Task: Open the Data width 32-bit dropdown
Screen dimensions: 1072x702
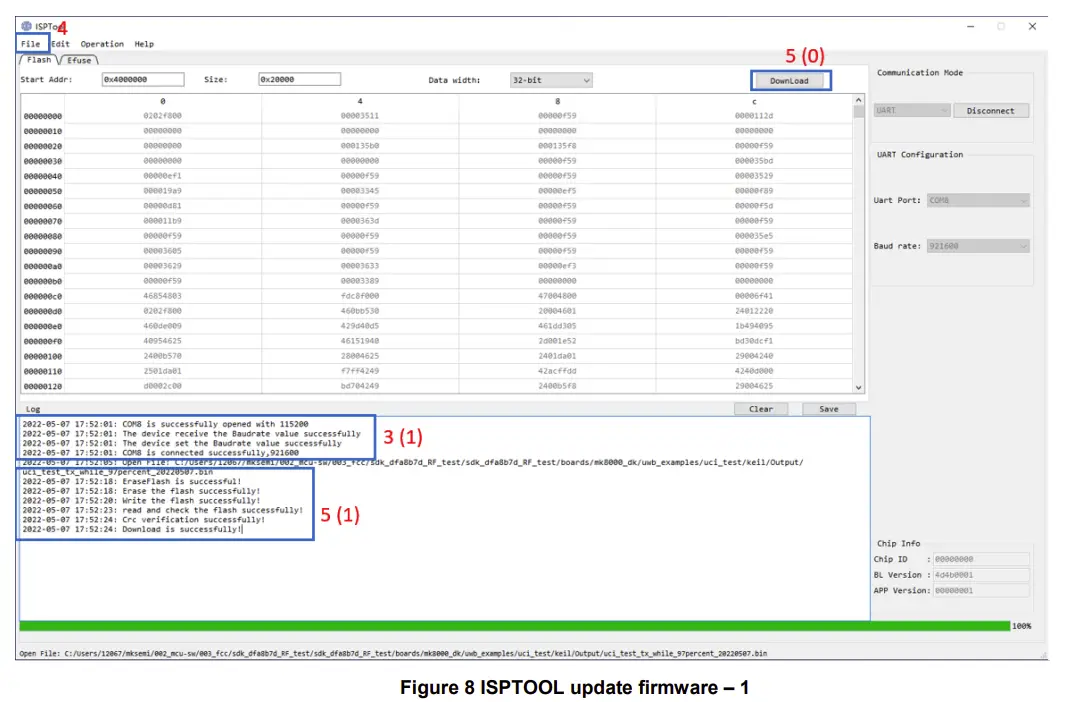Action: (x=551, y=80)
